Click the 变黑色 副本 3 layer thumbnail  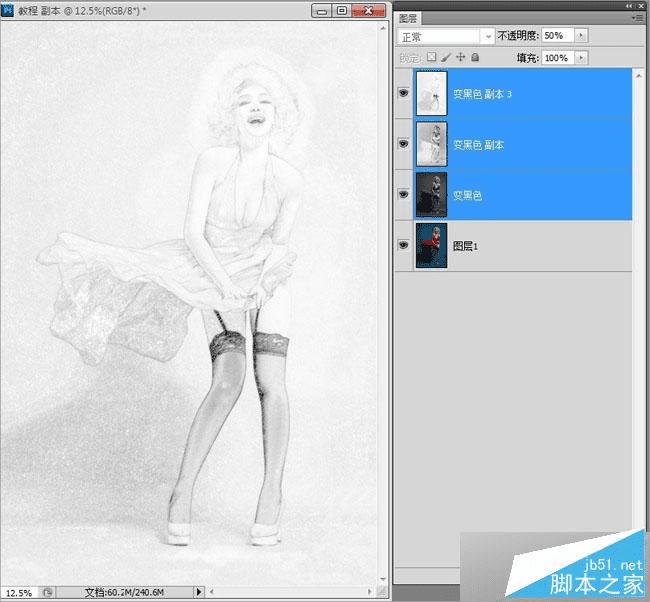coord(432,93)
